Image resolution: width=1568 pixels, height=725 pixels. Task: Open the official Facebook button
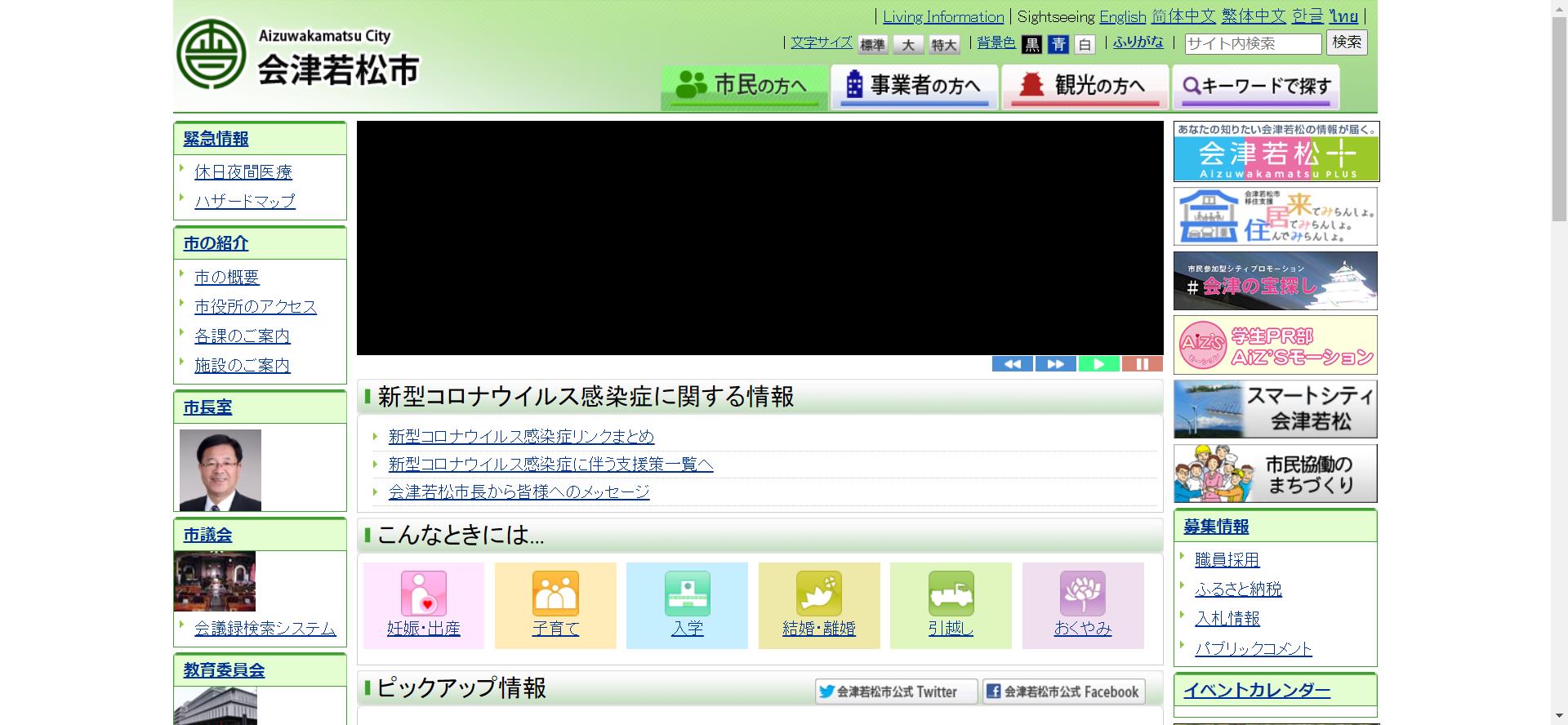1063,692
